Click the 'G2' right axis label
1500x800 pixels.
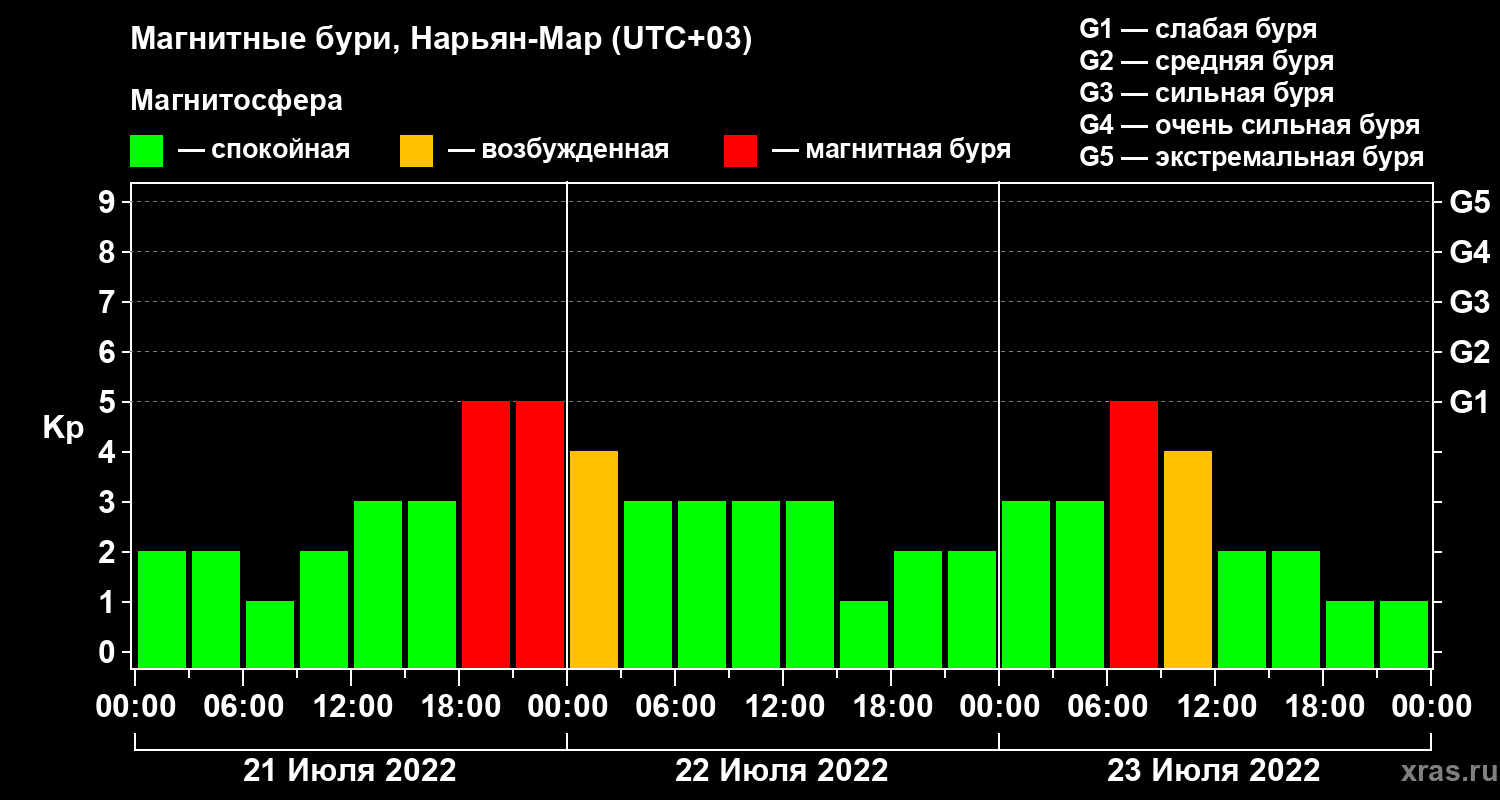point(1469,352)
